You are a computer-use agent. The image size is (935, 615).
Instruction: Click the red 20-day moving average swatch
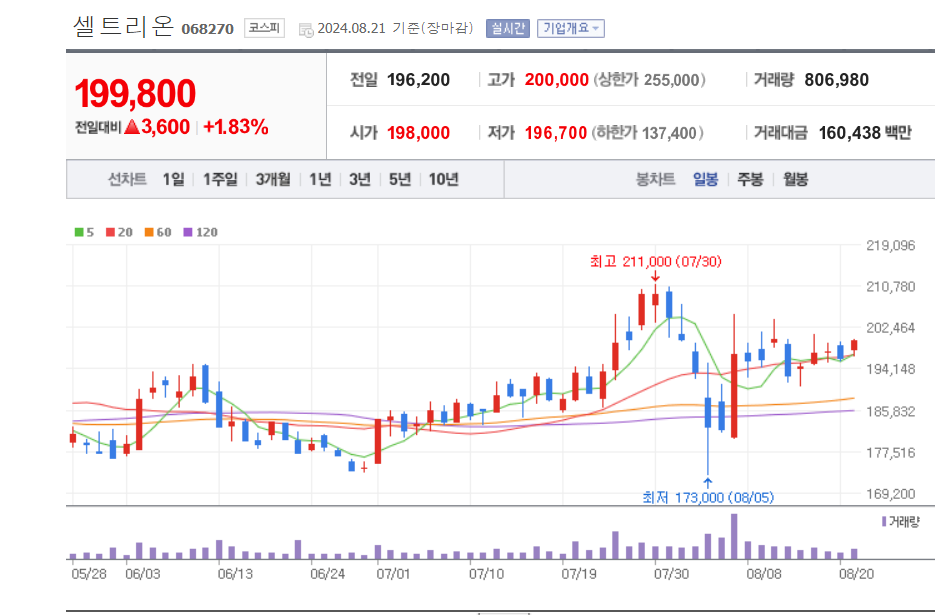110,232
